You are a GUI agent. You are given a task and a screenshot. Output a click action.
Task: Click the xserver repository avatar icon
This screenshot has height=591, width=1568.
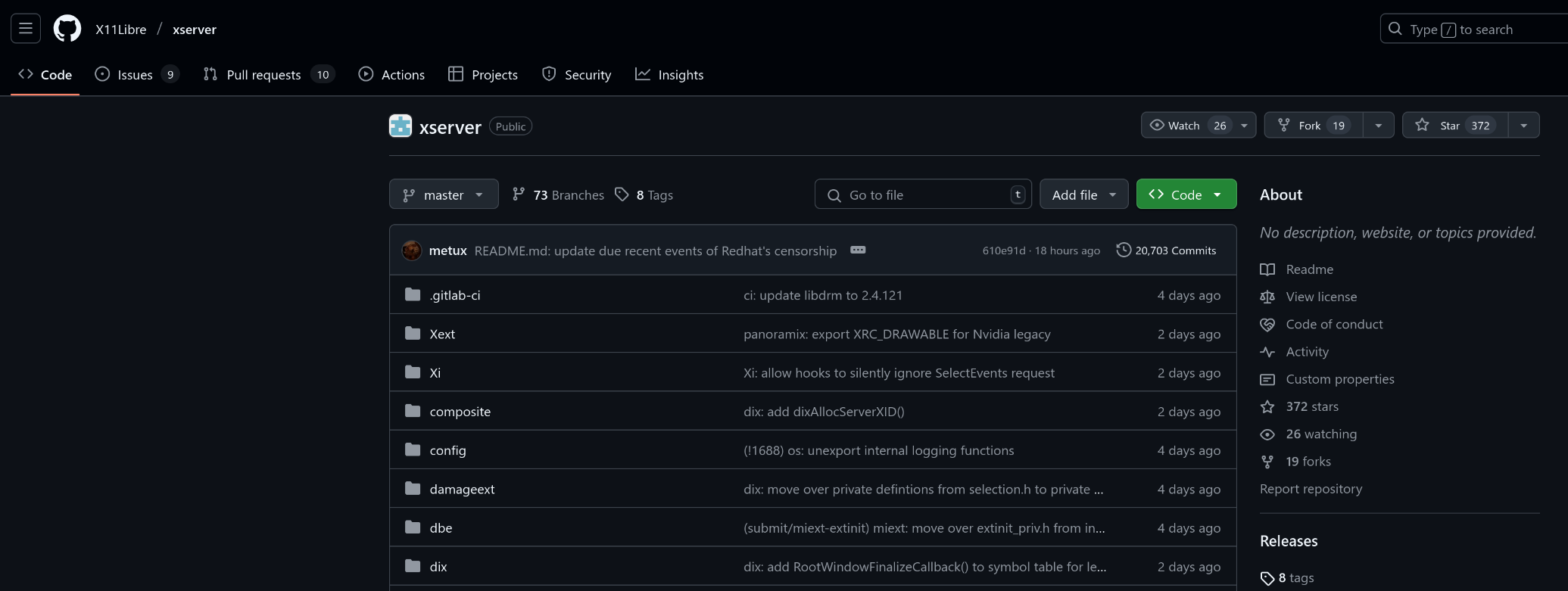401,126
